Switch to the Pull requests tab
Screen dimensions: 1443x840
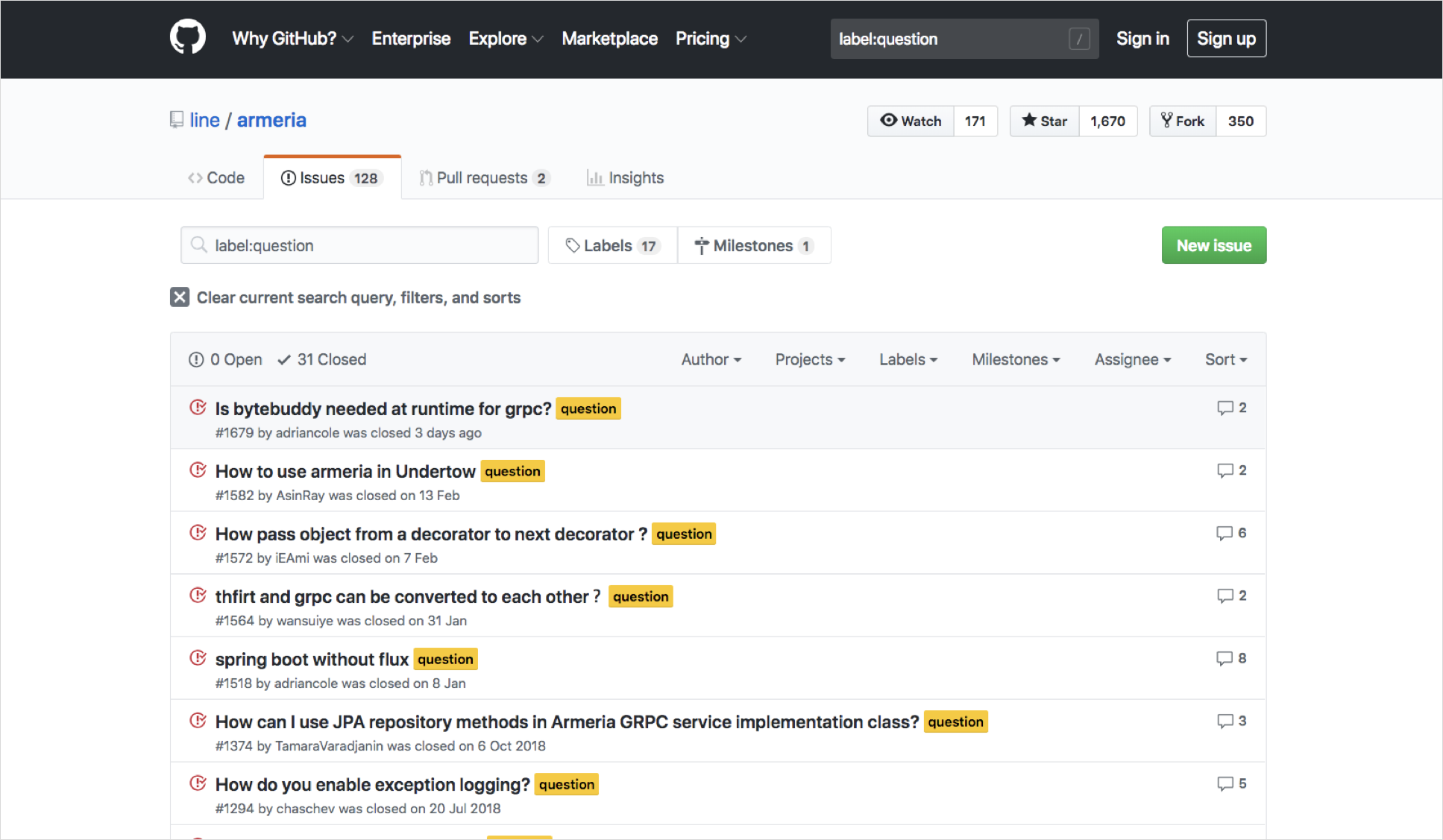pos(485,177)
